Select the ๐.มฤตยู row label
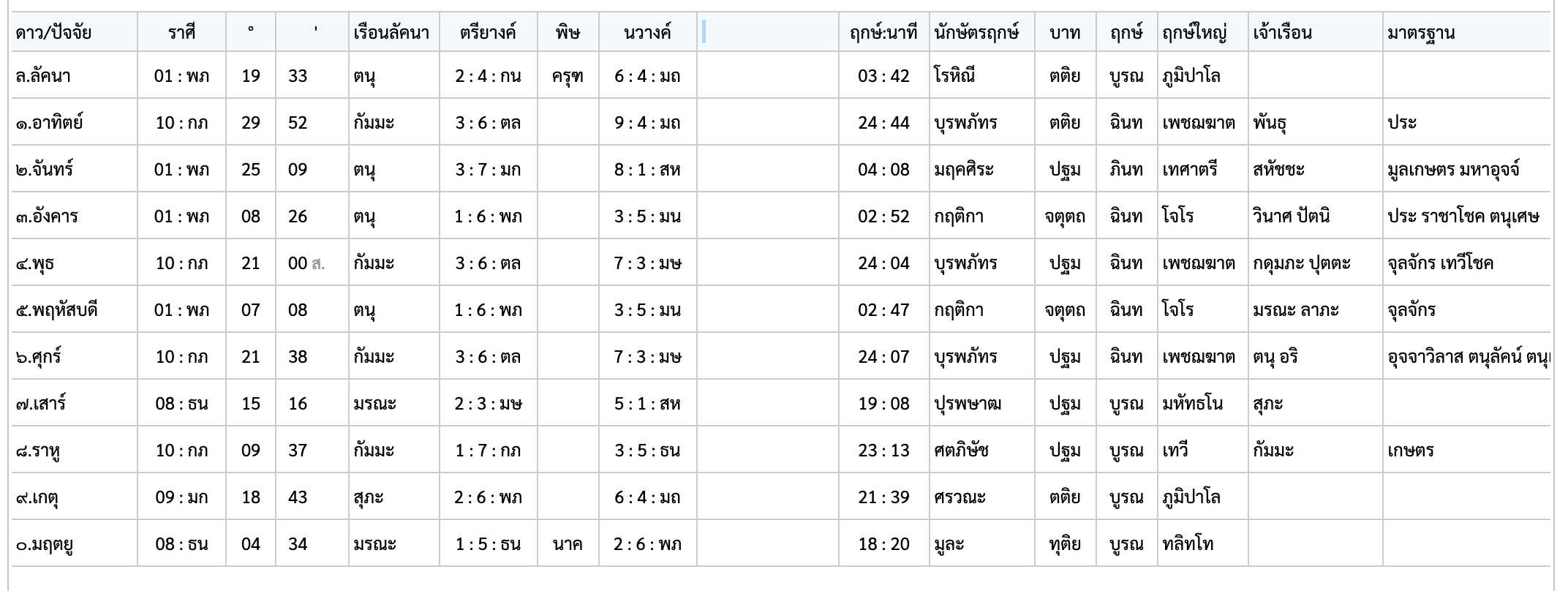Image resolution: width=1568 pixels, height=591 pixels. [x=44, y=543]
